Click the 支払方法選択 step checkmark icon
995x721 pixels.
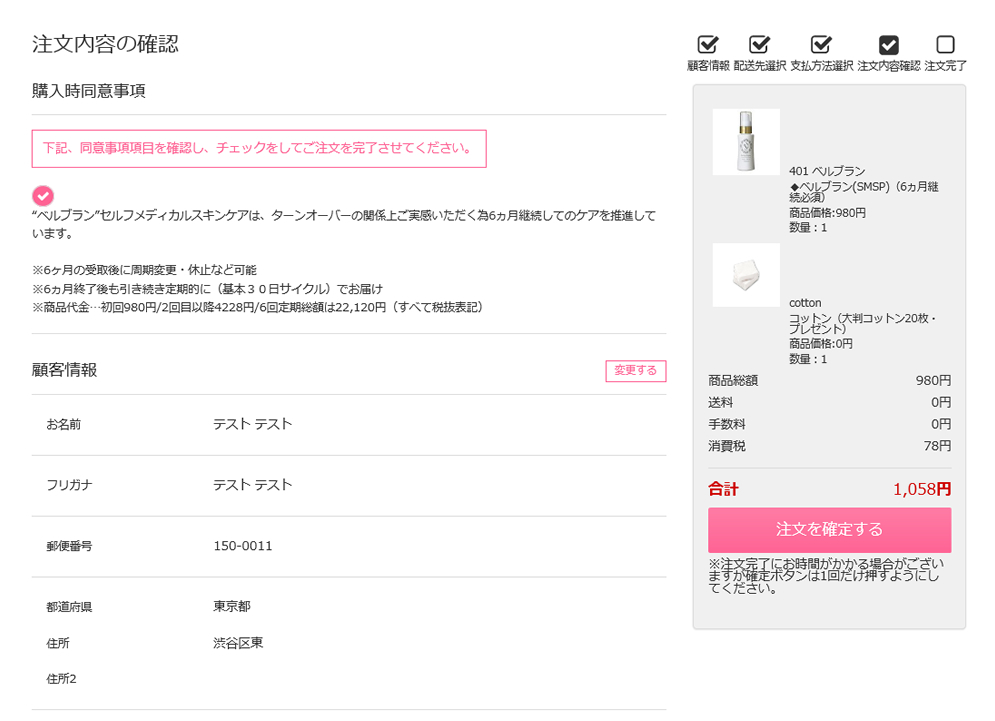(820, 44)
